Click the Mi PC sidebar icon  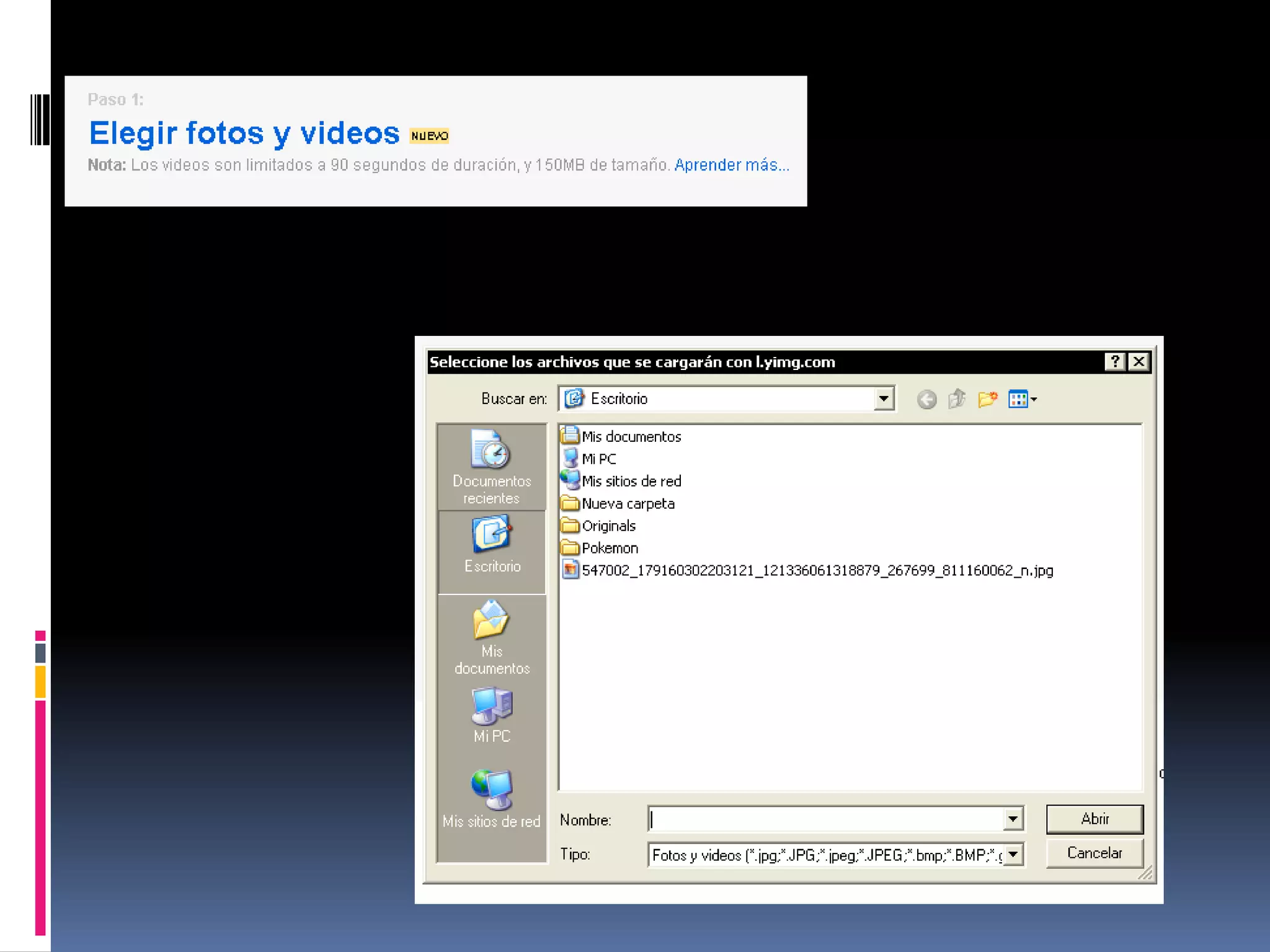(x=492, y=715)
